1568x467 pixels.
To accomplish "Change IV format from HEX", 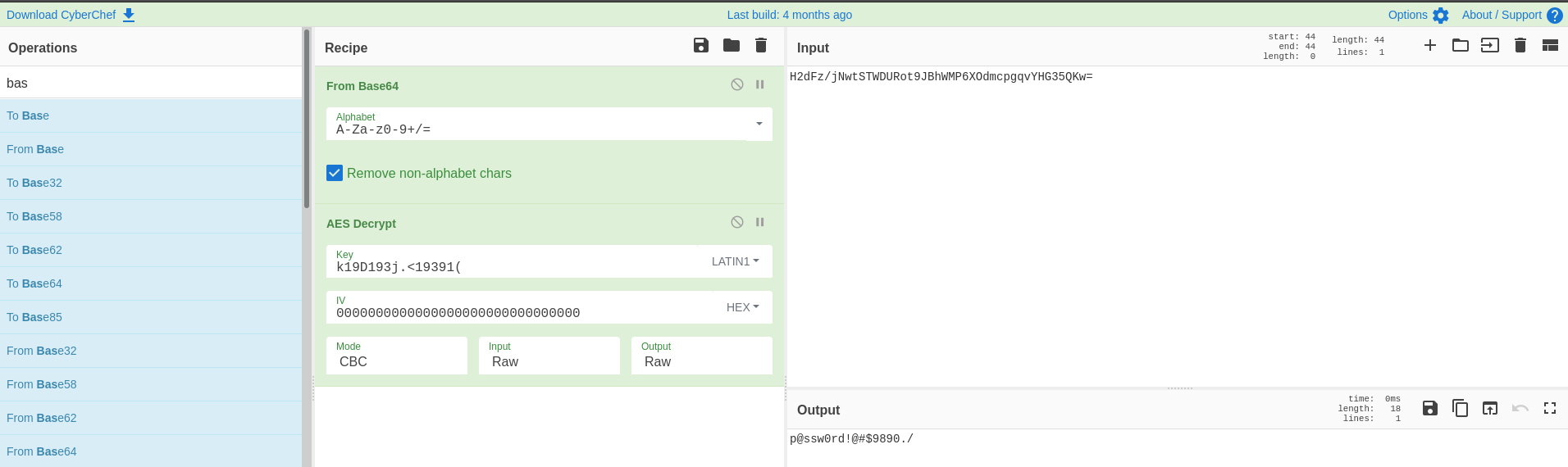I will 742,307.
